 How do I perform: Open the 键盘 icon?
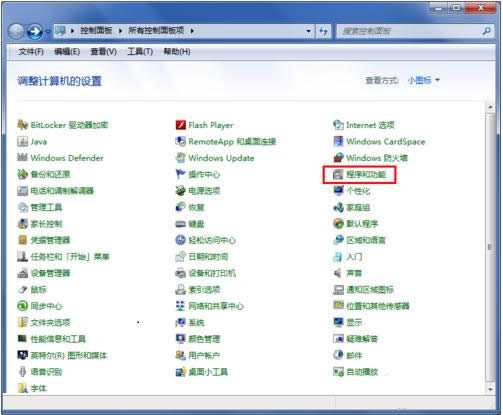180,224
